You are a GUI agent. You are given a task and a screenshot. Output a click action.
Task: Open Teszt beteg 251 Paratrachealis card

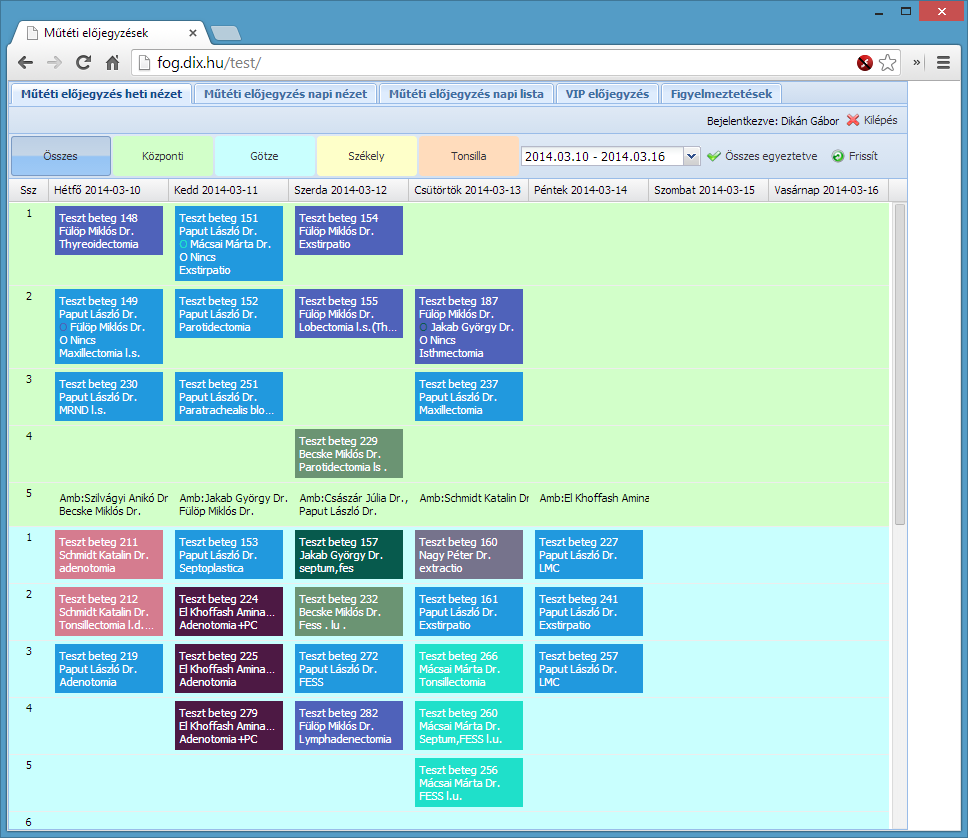pos(229,396)
